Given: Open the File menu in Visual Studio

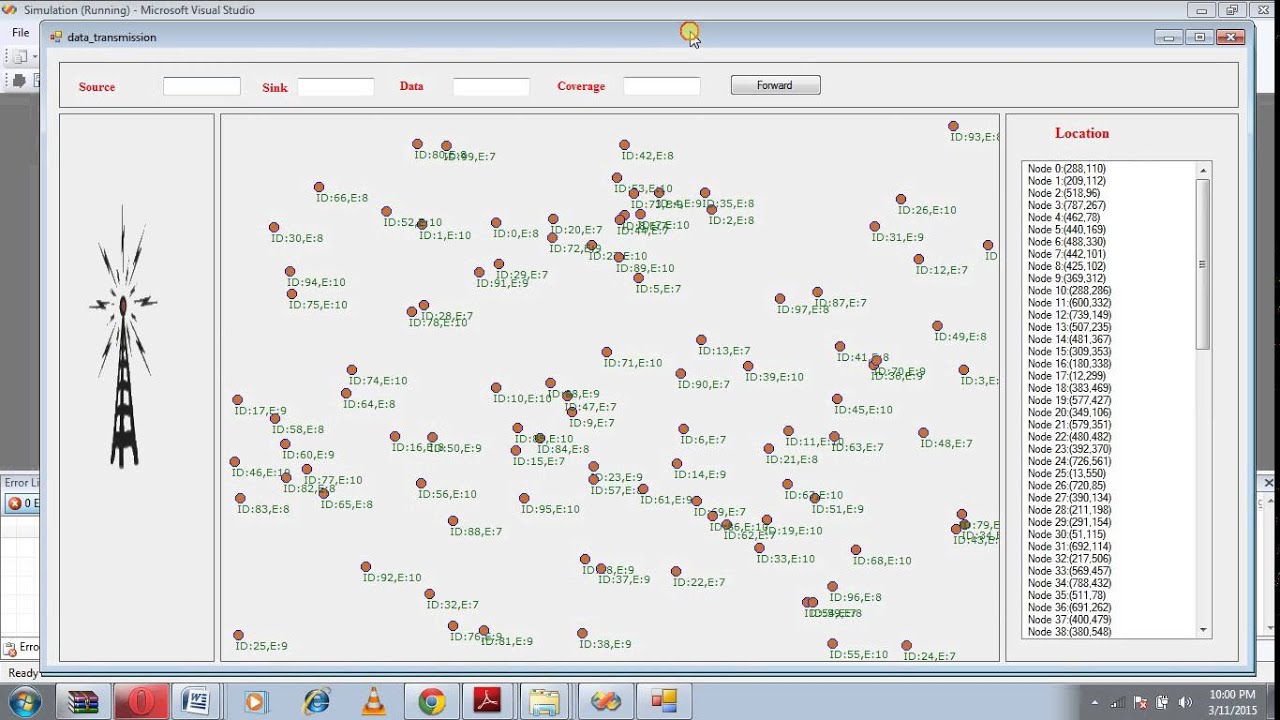Looking at the screenshot, I should 20,32.
